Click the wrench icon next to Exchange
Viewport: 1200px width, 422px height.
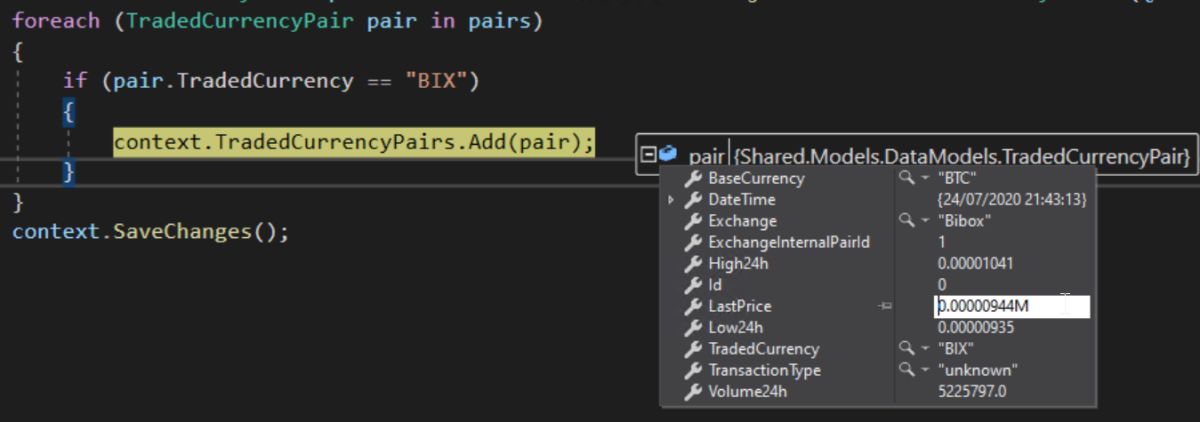coord(692,221)
